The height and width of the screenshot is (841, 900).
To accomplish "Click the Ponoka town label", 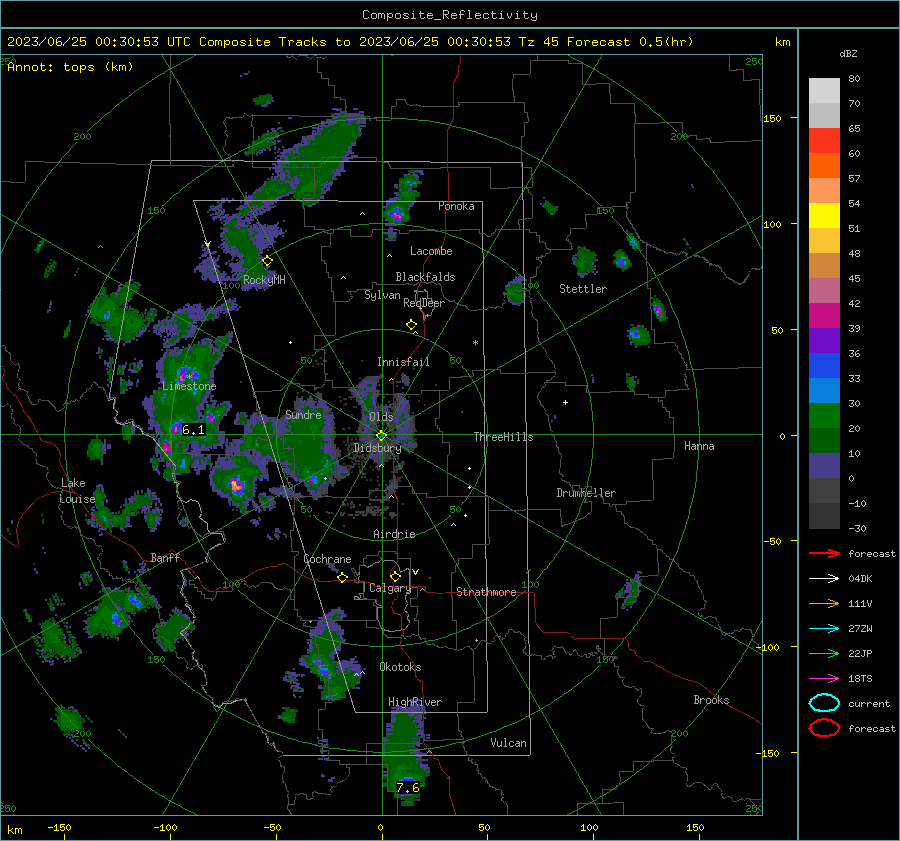I will click(x=456, y=206).
